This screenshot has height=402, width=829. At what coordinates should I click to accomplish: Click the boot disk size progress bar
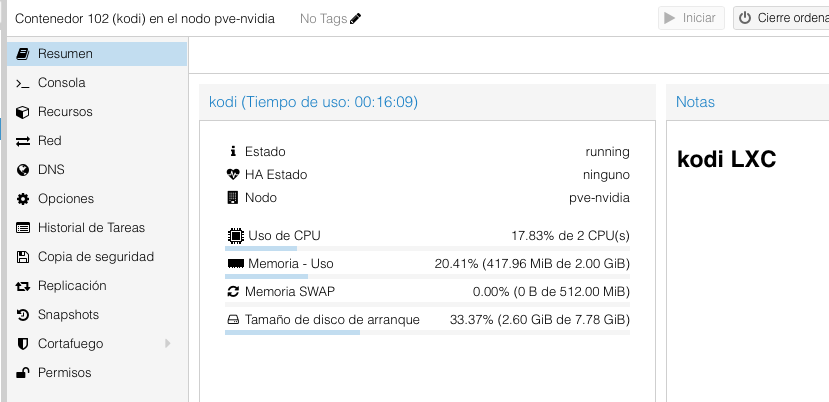(427, 332)
